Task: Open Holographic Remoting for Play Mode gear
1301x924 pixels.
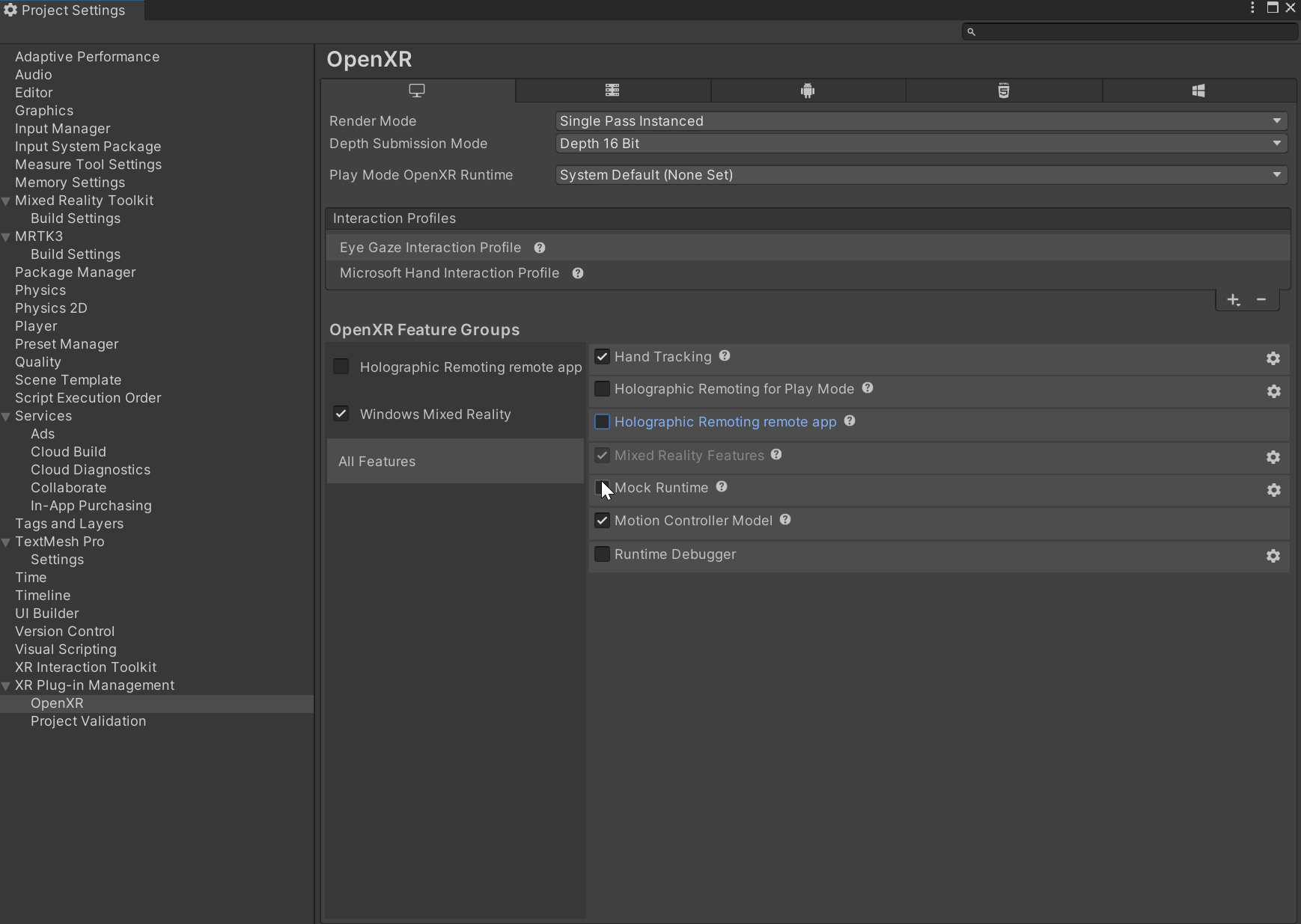Action: pyautogui.click(x=1273, y=391)
